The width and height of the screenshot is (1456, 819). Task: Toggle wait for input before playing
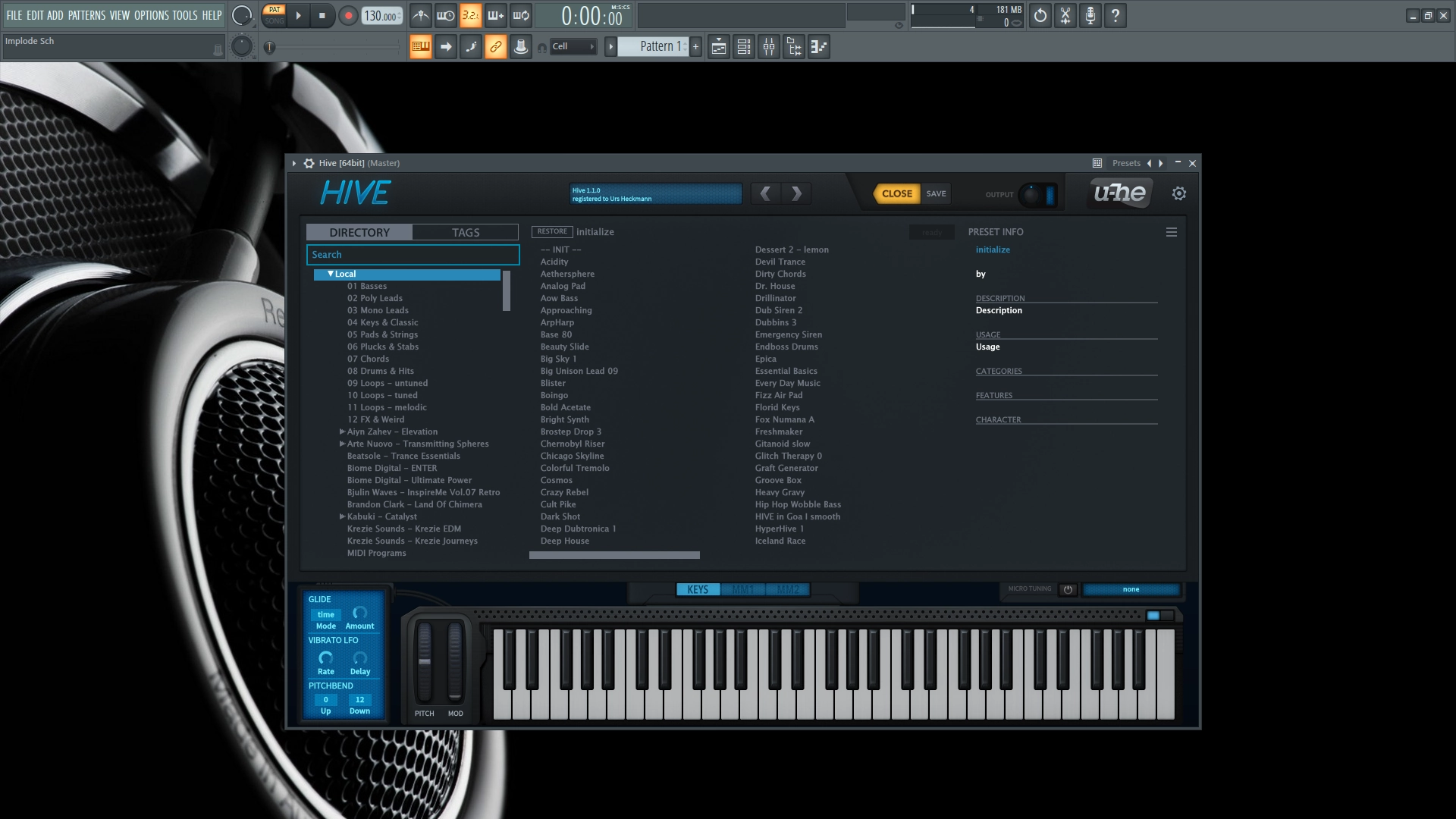pyautogui.click(x=446, y=15)
